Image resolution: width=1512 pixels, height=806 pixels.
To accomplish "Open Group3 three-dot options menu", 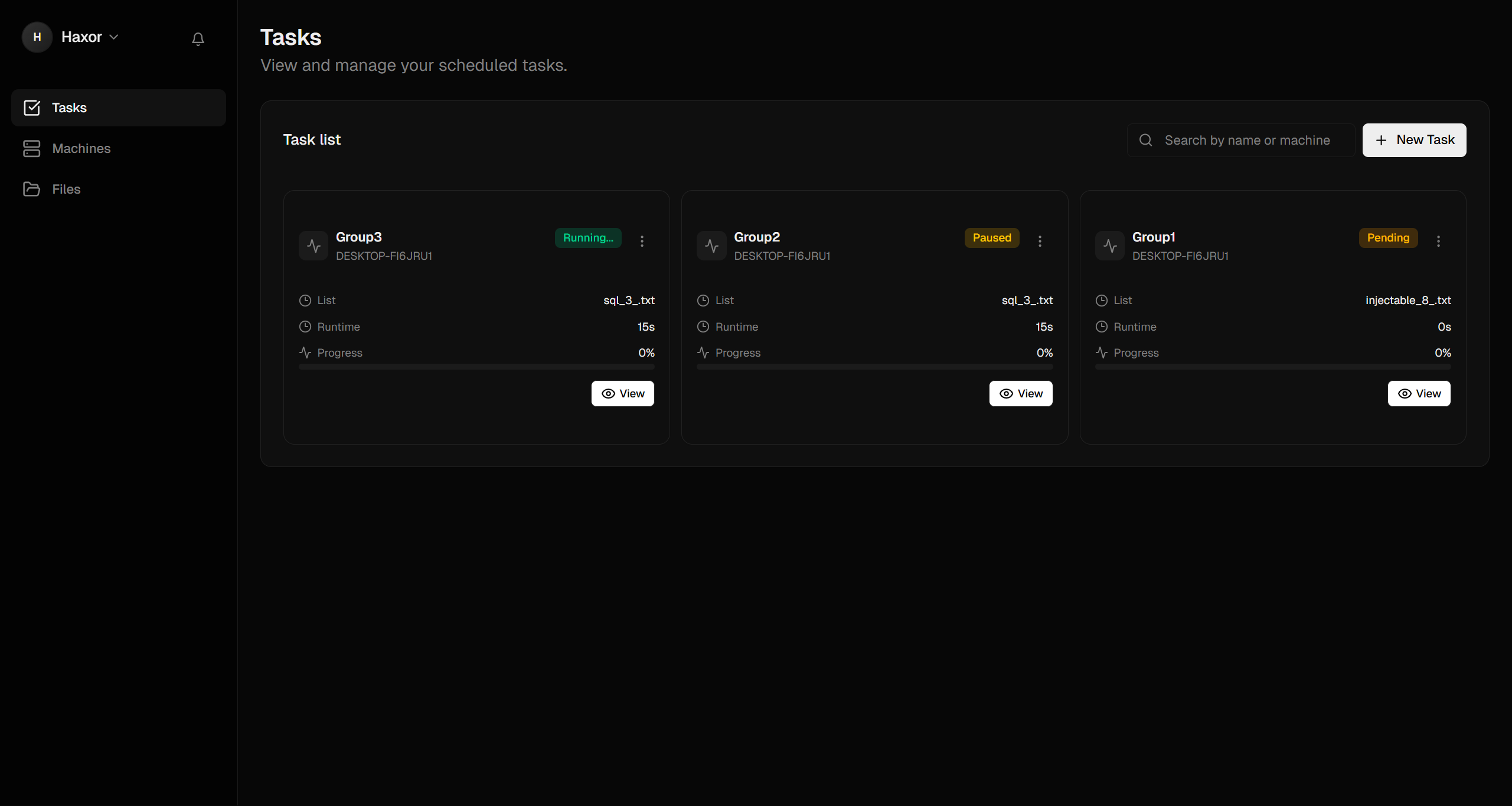I will [x=642, y=241].
